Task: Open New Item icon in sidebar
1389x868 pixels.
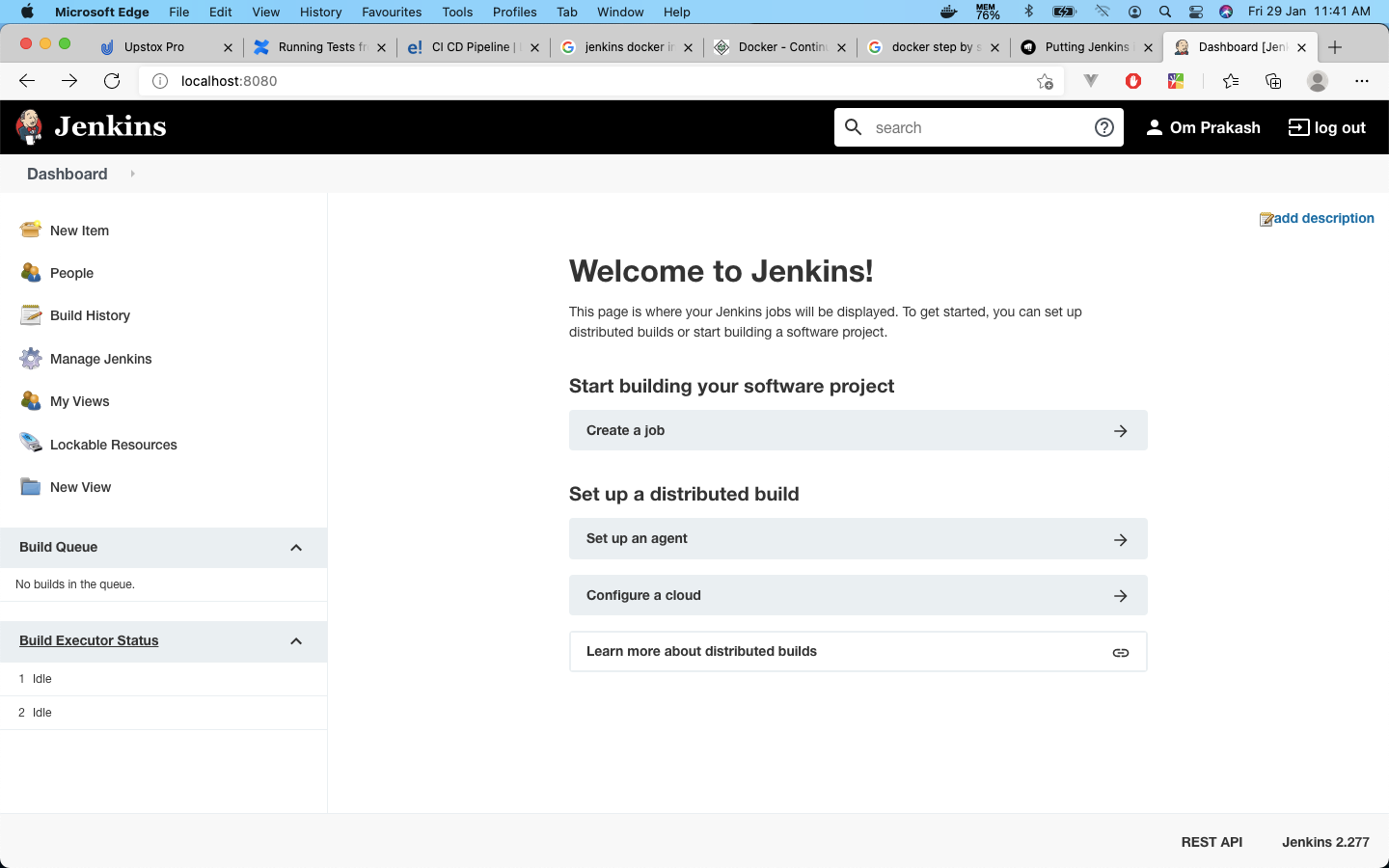Action: pos(31,230)
